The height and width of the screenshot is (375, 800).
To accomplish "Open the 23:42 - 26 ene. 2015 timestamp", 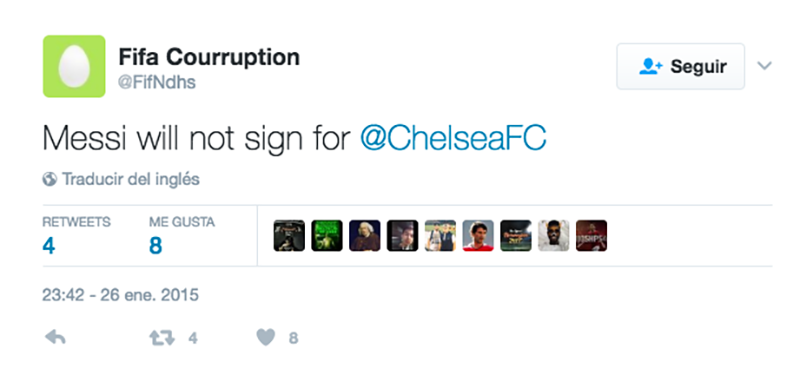I will tap(120, 295).
